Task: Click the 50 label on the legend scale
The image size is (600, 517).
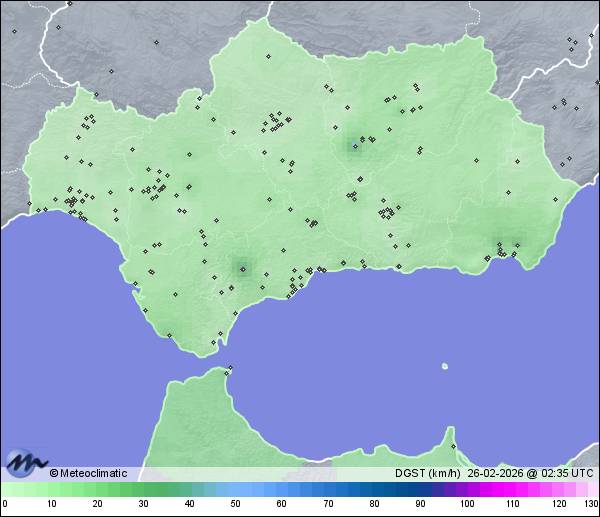Action: [x=235, y=504]
